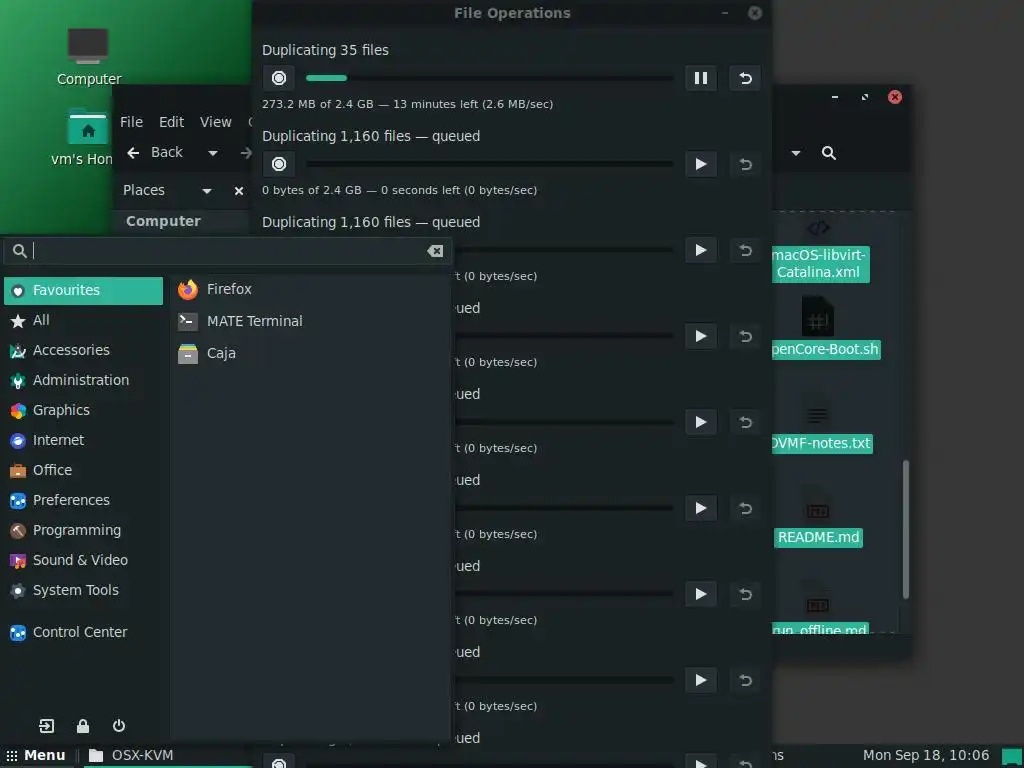Click the search icon in the Caja toolbar
1024x768 pixels.
[829, 153]
